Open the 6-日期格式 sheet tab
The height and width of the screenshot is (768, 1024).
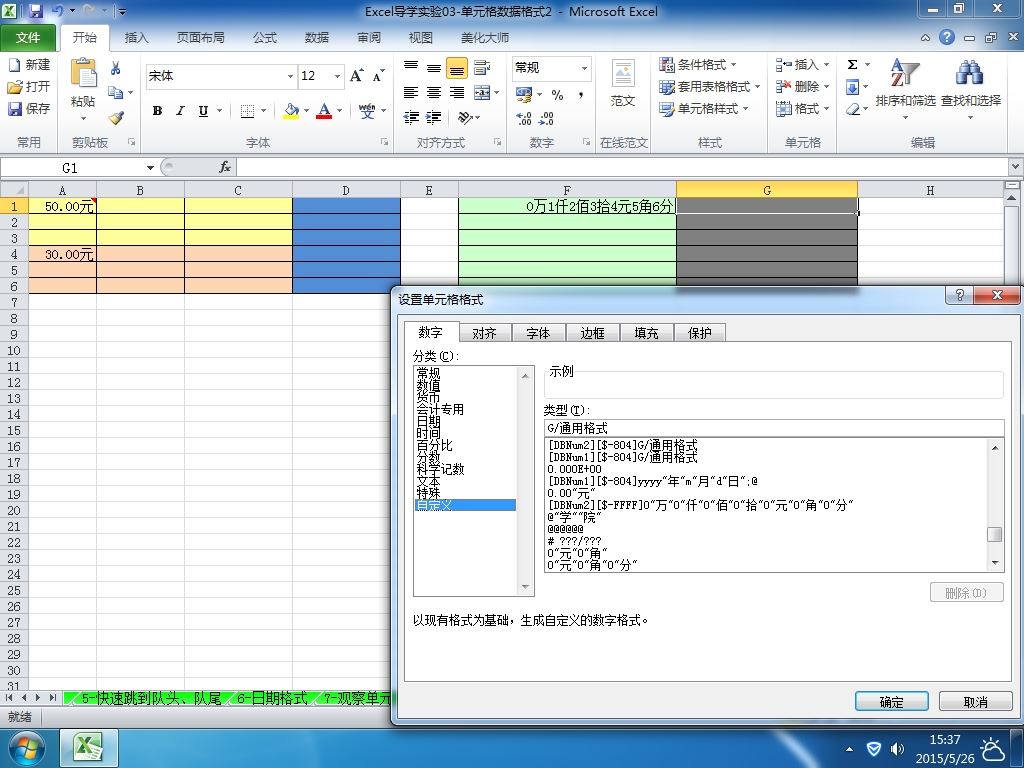click(271, 698)
